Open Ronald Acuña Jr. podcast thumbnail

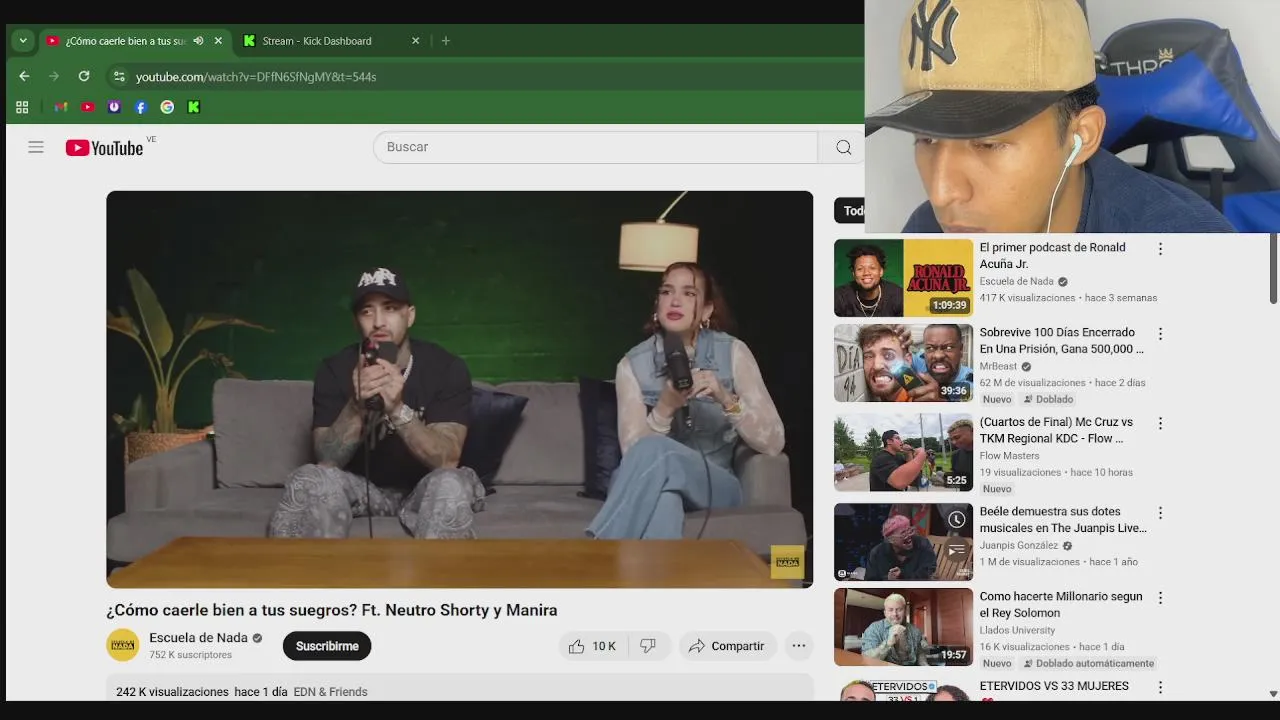[903, 278]
